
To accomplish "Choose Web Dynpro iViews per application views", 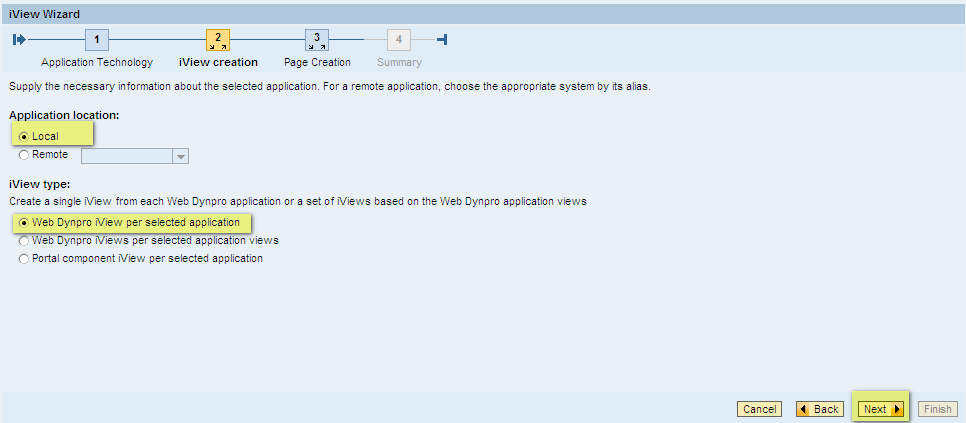I will [24, 240].
